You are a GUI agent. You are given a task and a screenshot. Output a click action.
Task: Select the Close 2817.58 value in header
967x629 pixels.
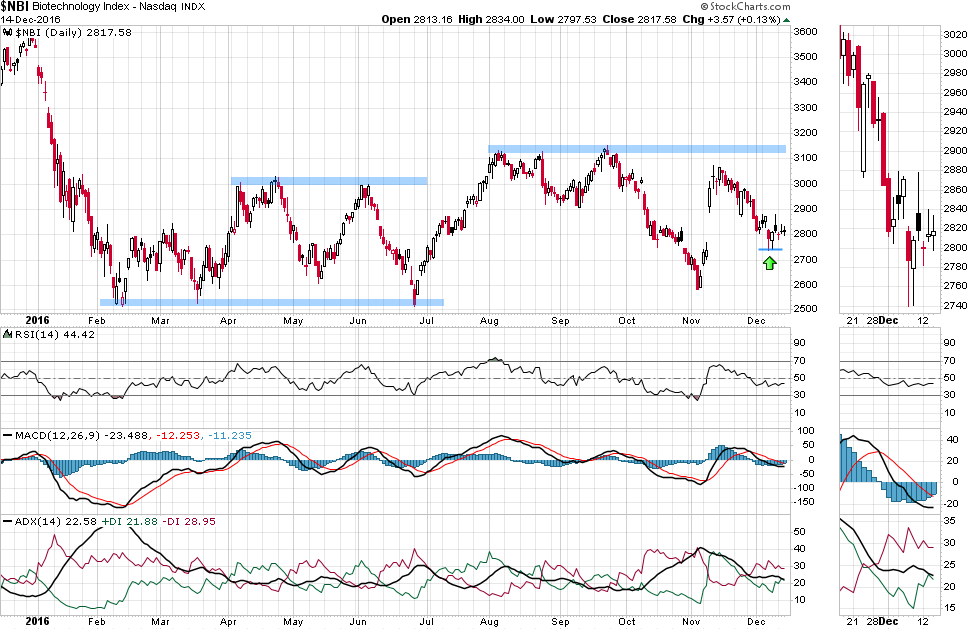click(640, 19)
